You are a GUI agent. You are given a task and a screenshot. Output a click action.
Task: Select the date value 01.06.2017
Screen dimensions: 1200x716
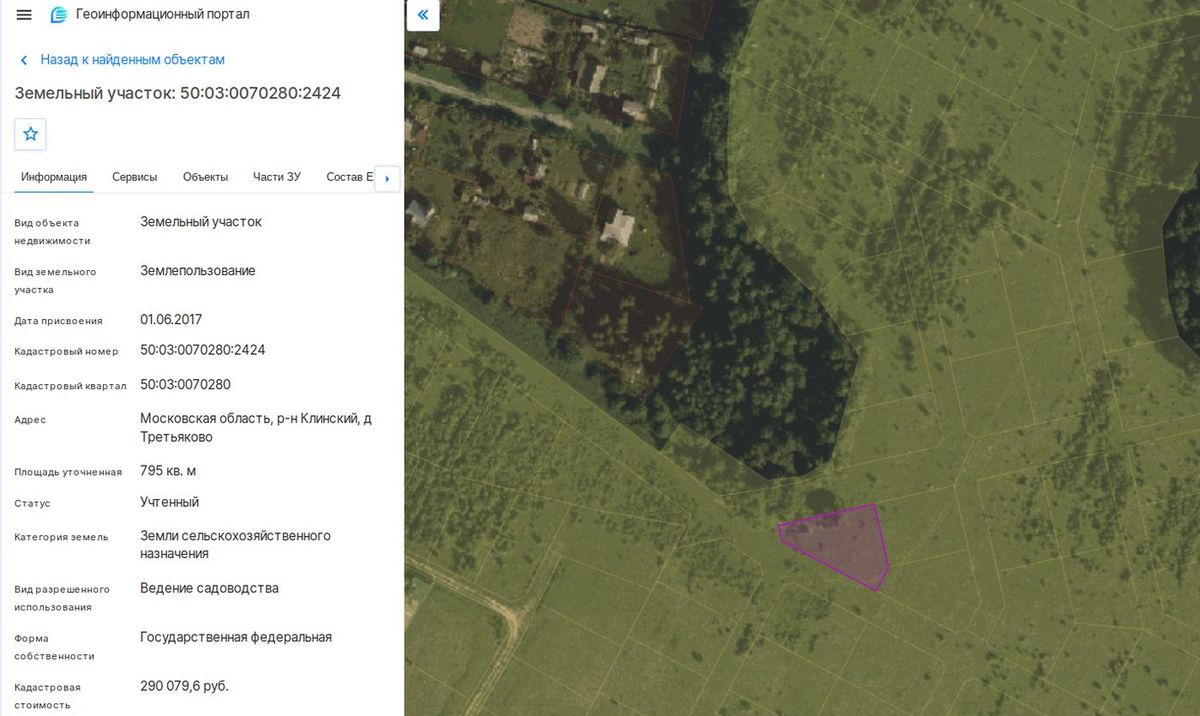[171, 320]
